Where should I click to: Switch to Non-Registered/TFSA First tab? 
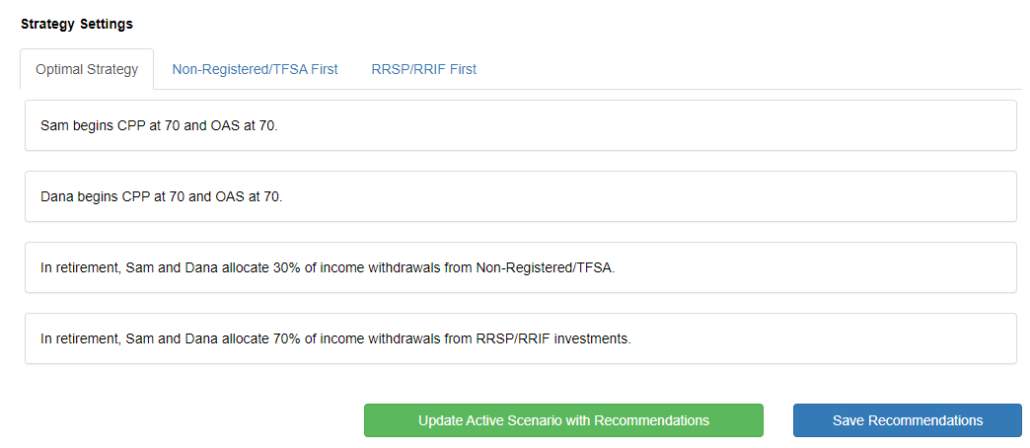[255, 69]
